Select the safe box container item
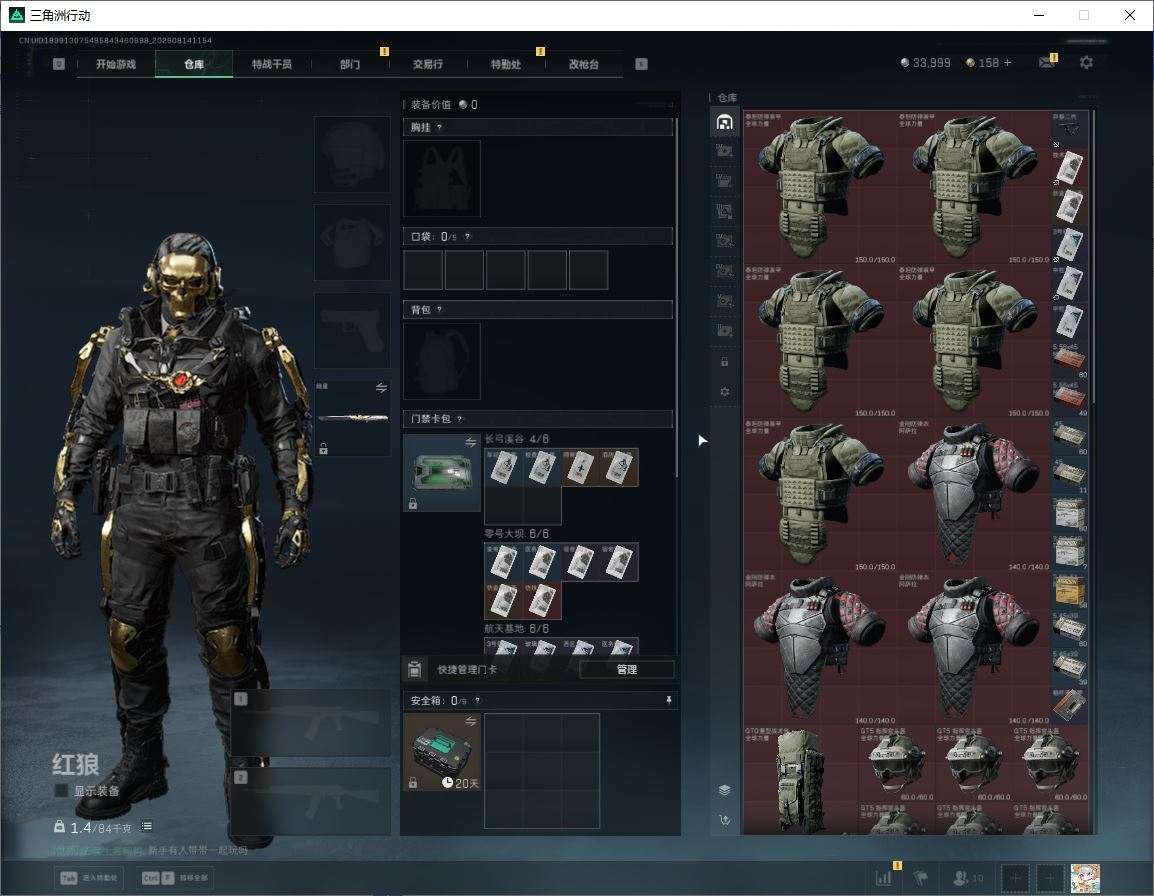Image resolution: width=1154 pixels, height=896 pixels. [x=442, y=752]
